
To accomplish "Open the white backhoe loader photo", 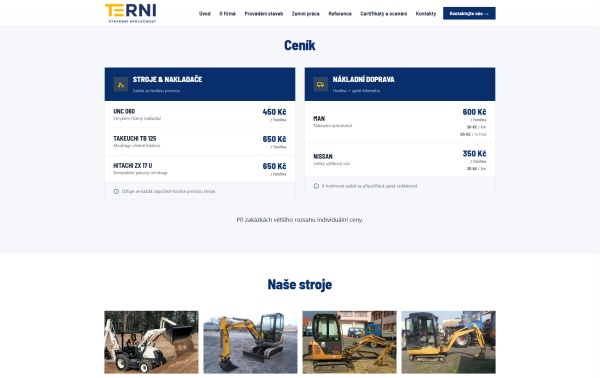I will coord(151,342).
